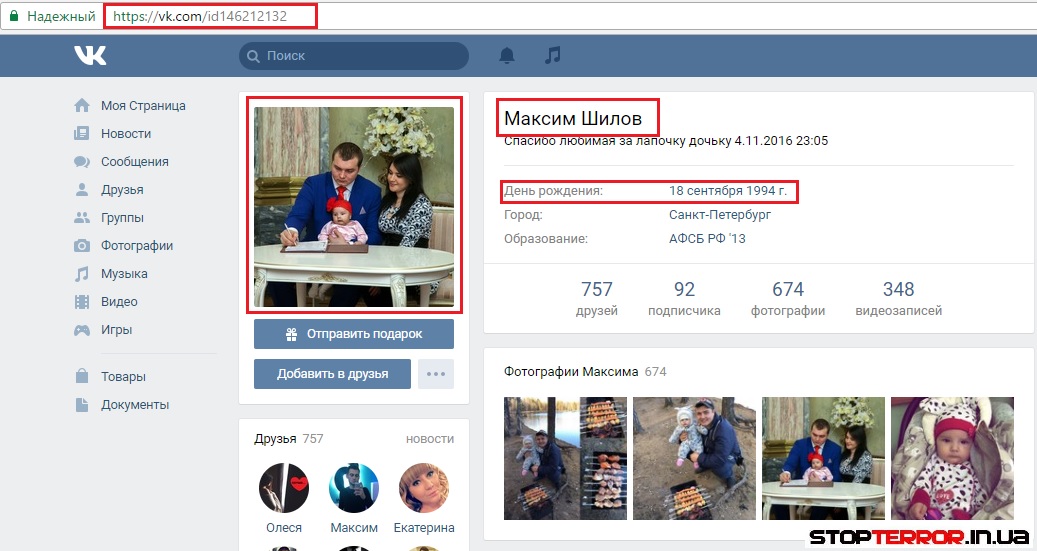Open Группы in sidebar

point(122,218)
